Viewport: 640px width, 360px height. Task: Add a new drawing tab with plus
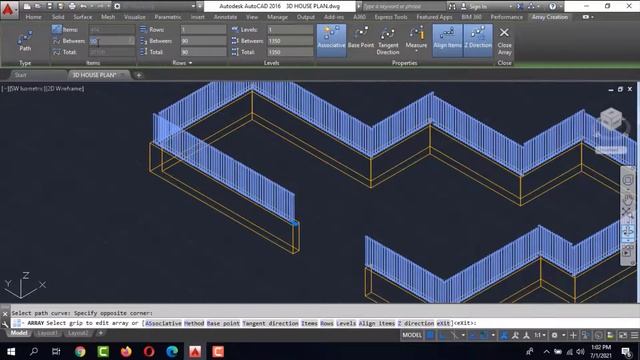point(139,75)
